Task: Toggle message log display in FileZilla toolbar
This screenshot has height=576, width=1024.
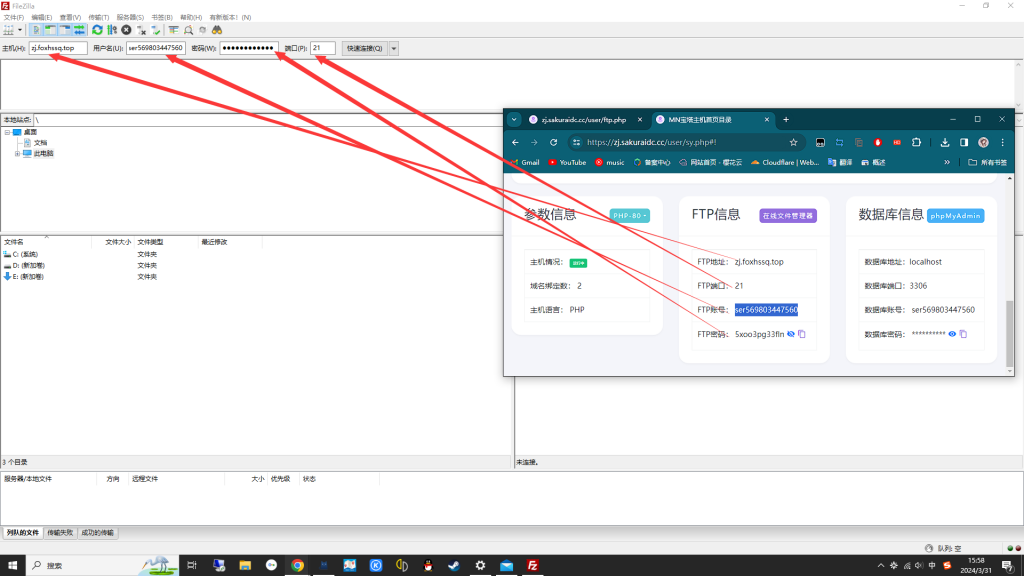Action: tap(36, 30)
